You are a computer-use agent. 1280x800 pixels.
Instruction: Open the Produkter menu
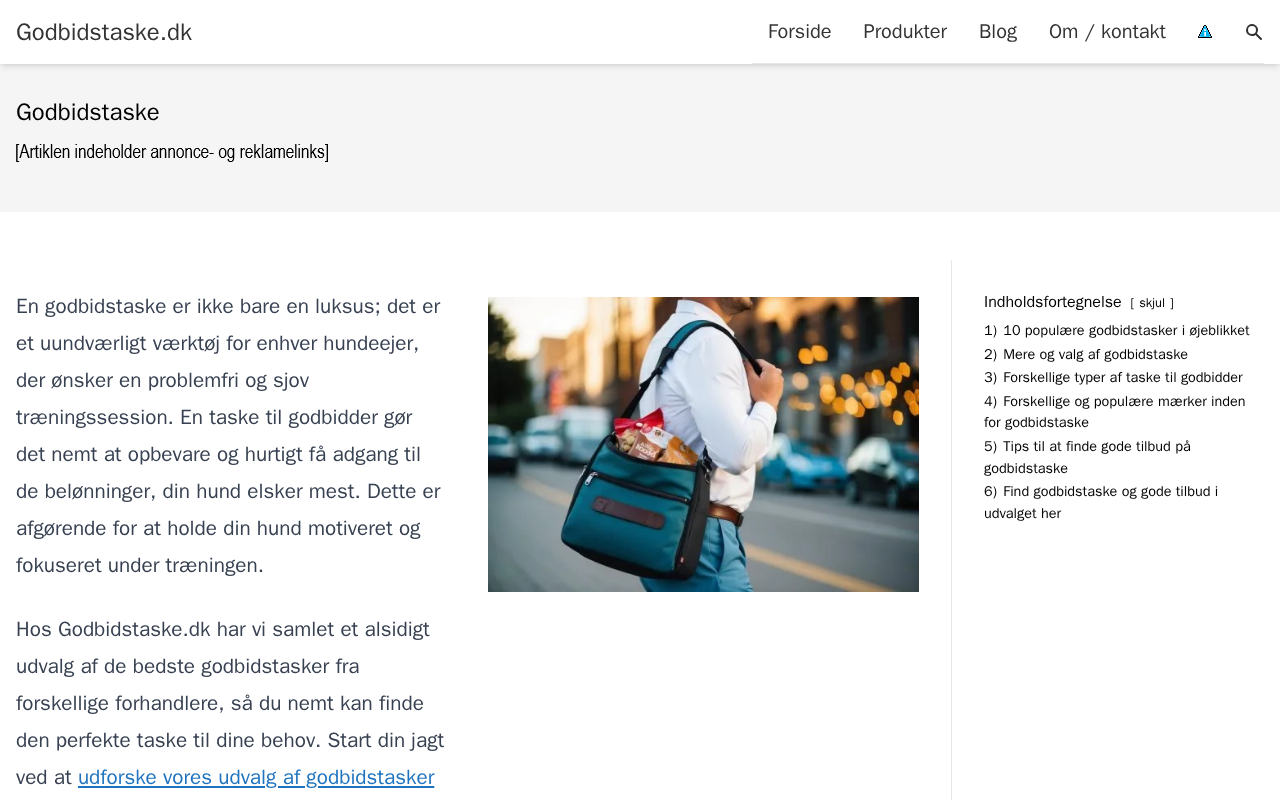click(905, 32)
